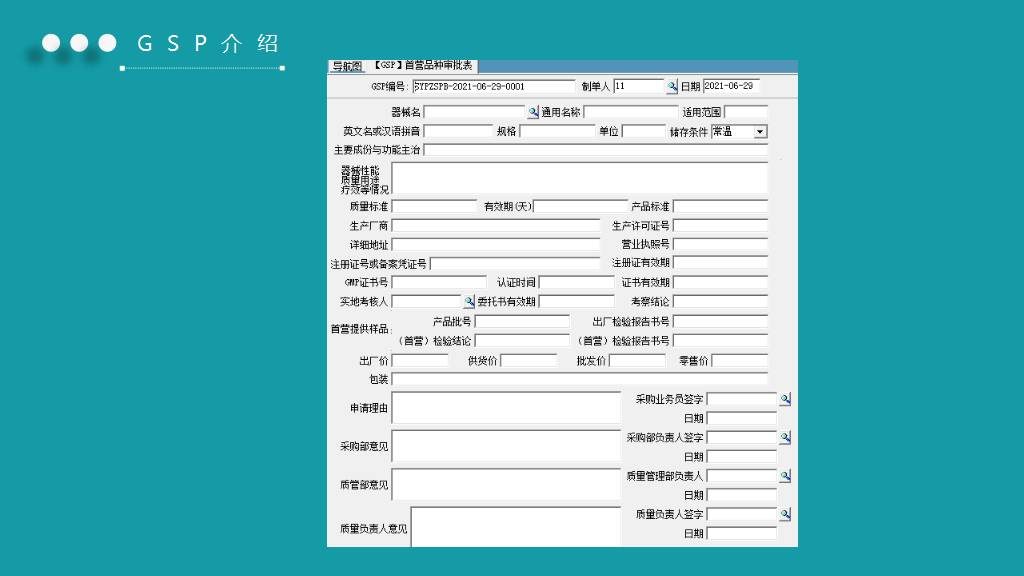Screen dimensions: 1024x576
Task: Click the 质量负责人签字 input field
Action: 742,515
